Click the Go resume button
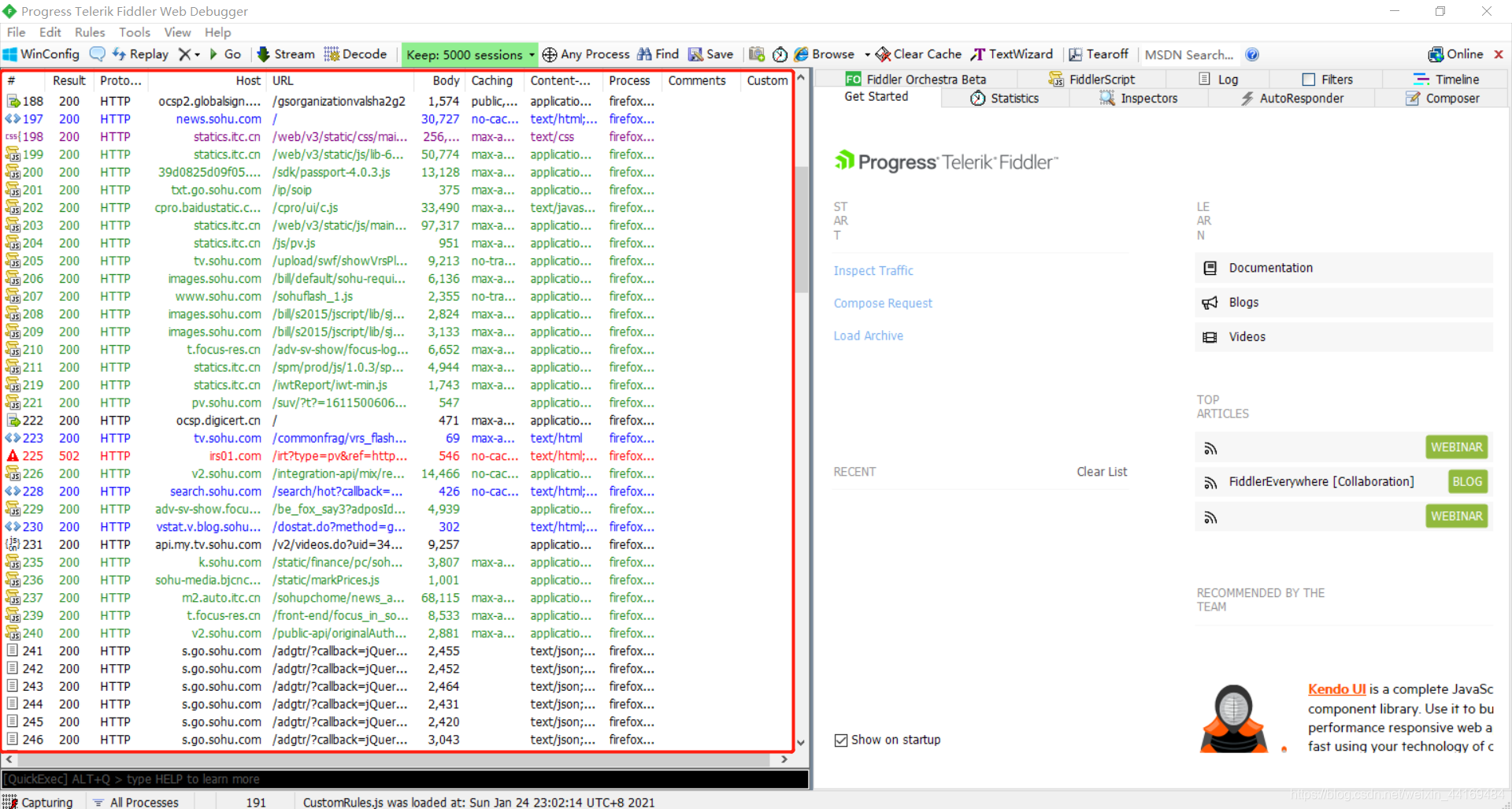Image resolution: width=1512 pixels, height=809 pixels. [225, 54]
